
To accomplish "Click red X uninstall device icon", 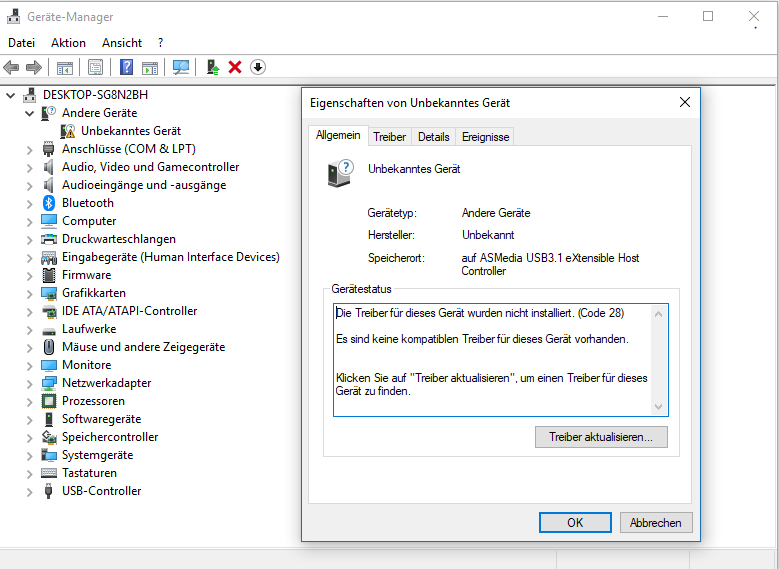I will (x=235, y=67).
